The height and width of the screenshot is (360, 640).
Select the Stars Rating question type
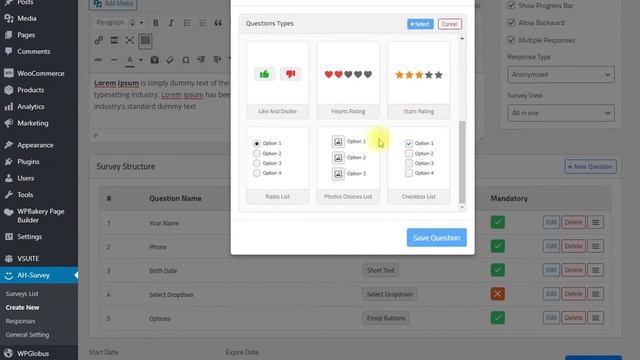coord(418,80)
